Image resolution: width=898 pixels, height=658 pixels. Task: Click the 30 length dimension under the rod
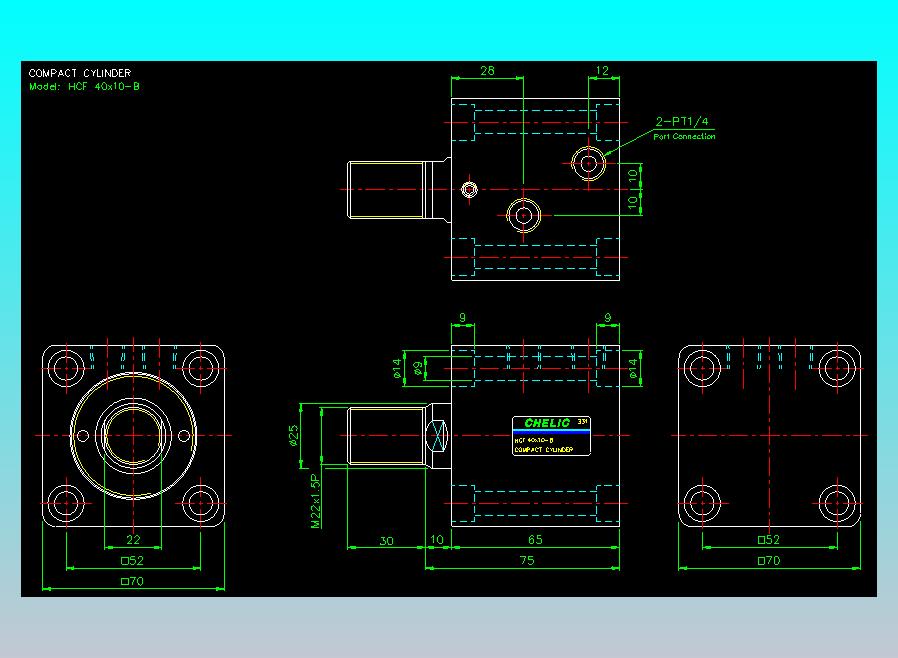click(x=387, y=541)
